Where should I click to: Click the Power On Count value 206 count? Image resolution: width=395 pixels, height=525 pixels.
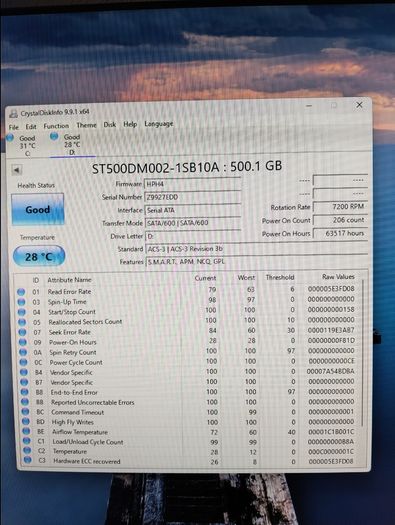pyautogui.click(x=340, y=220)
